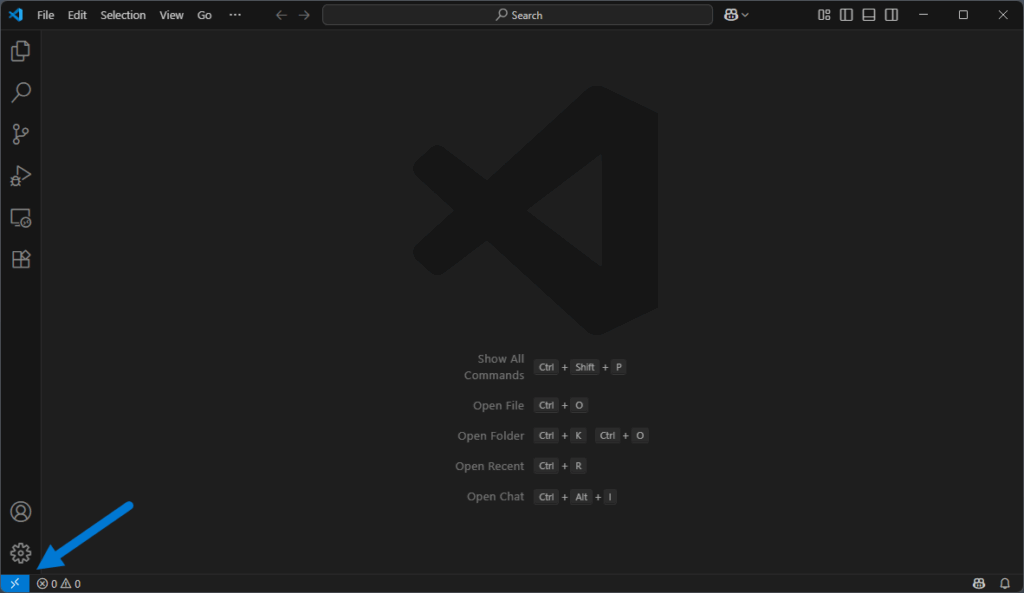Click the Open File label
The width and height of the screenshot is (1024, 593).
(498, 406)
